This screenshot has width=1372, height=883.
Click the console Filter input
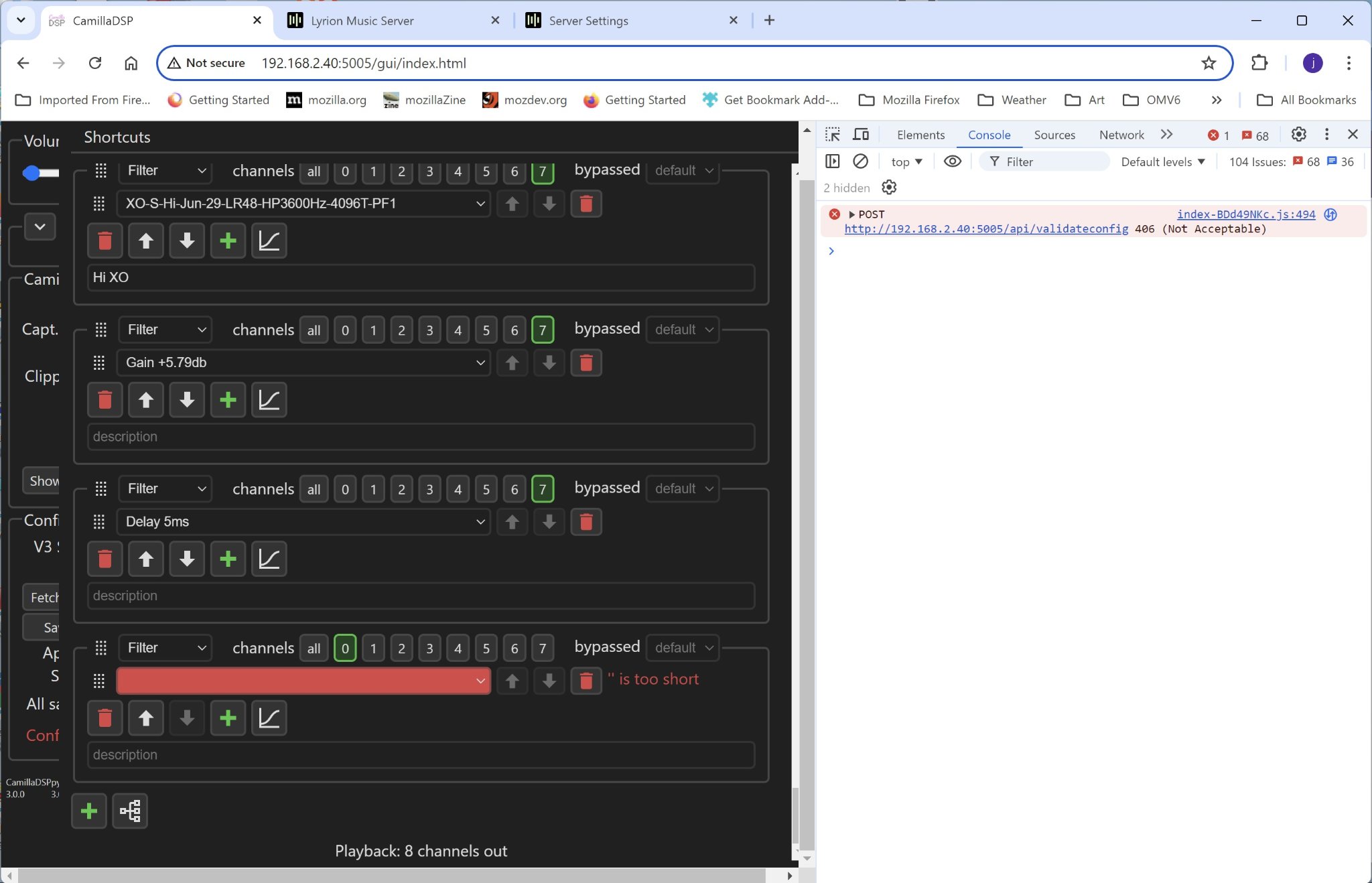tap(1044, 161)
